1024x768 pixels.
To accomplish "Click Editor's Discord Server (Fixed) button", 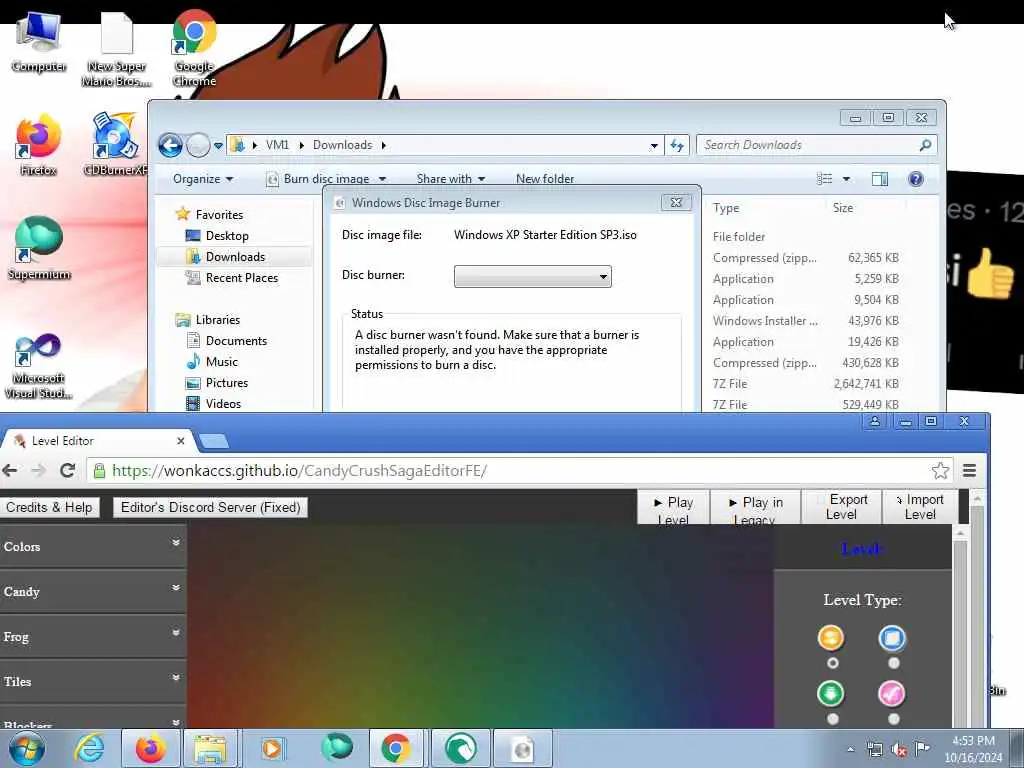I will [210, 507].
